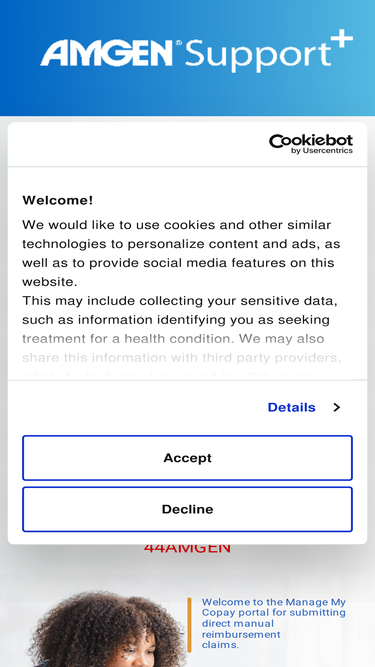
Task: Click the Manage My Copay welcome text
Action: pos(273,623)
